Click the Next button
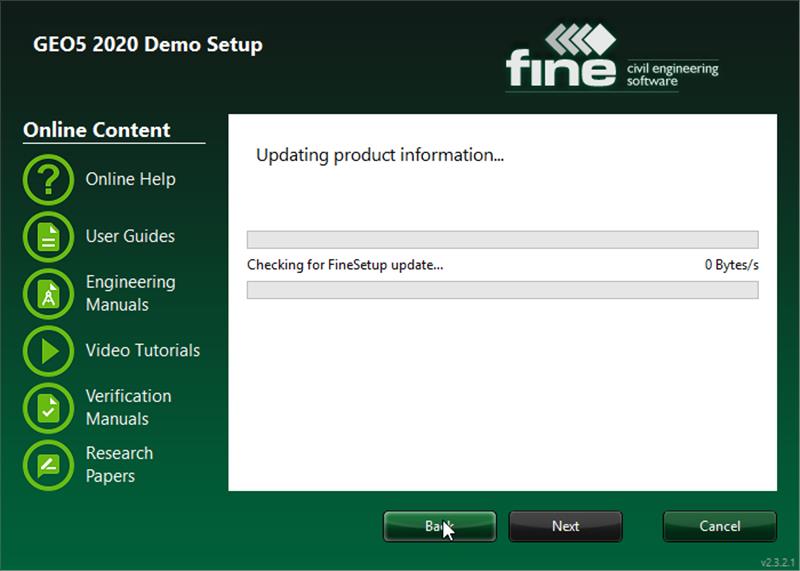Image resolution: width=800 pixels, height=571 pixels. 565,526
